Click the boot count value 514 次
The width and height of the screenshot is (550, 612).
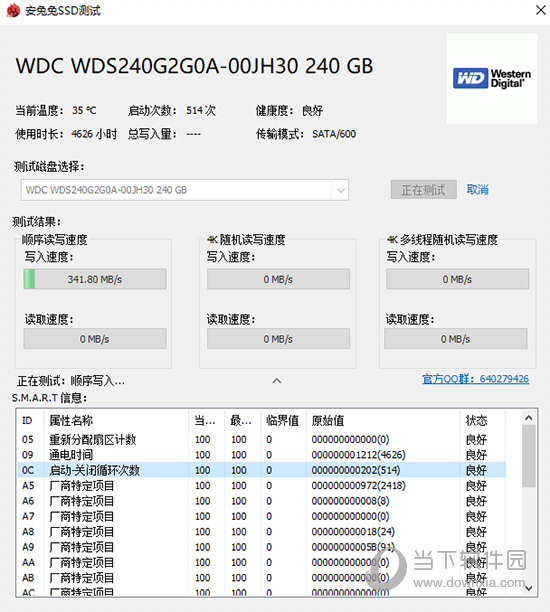pos(201,110)
